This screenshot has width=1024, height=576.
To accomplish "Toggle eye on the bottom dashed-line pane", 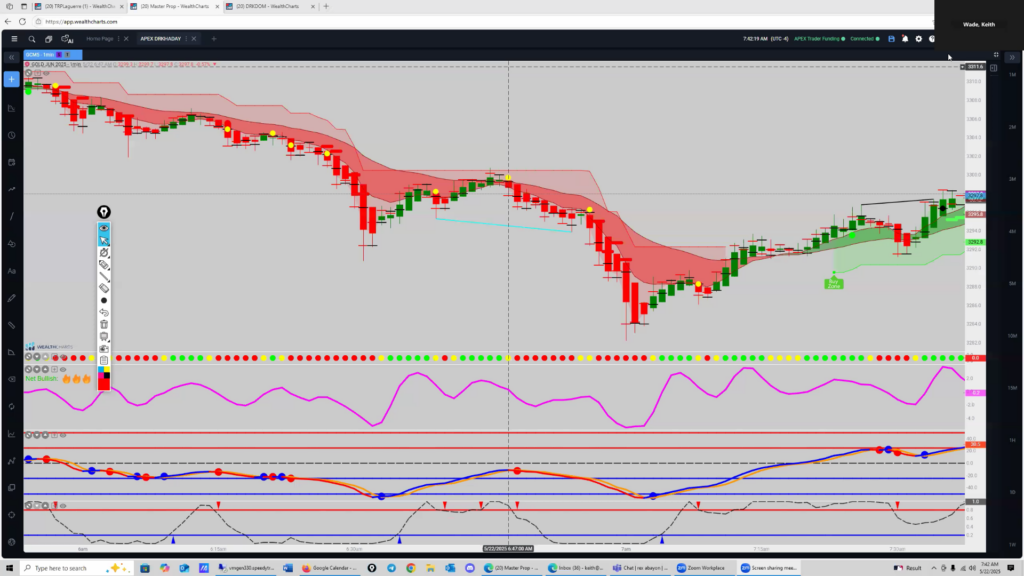I will [63, 505].
